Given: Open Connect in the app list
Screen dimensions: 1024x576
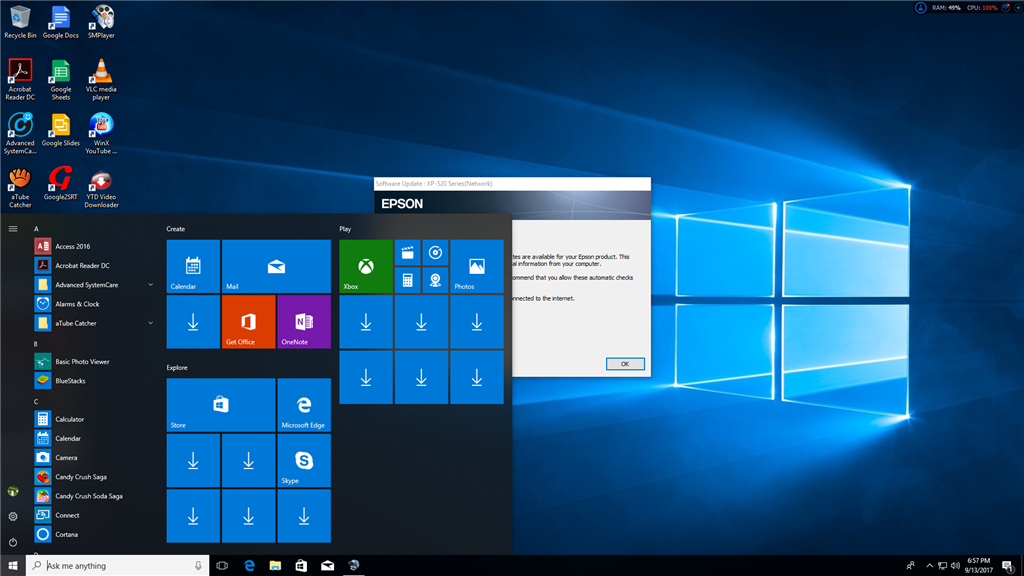Looking at the screenshot, I should 95,515.
